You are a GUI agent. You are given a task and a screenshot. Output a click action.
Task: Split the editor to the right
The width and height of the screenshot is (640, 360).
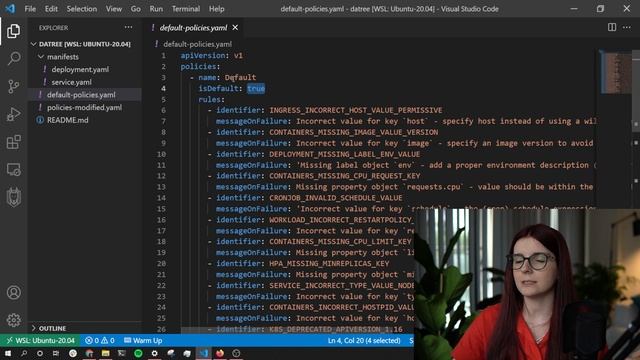[612, 27]
